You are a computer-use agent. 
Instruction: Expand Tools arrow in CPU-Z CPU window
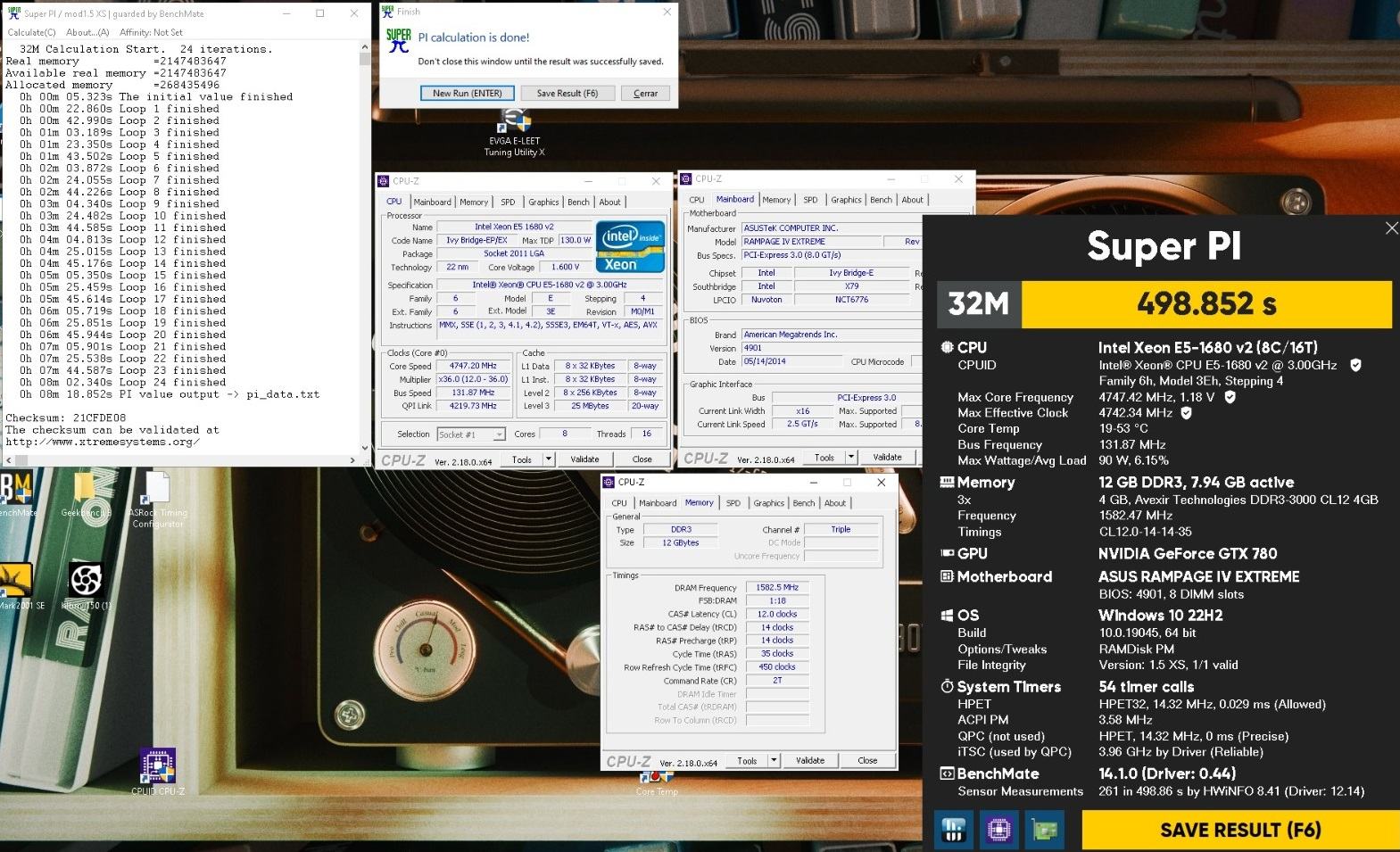pyautogui.click(x=549, y=459)
